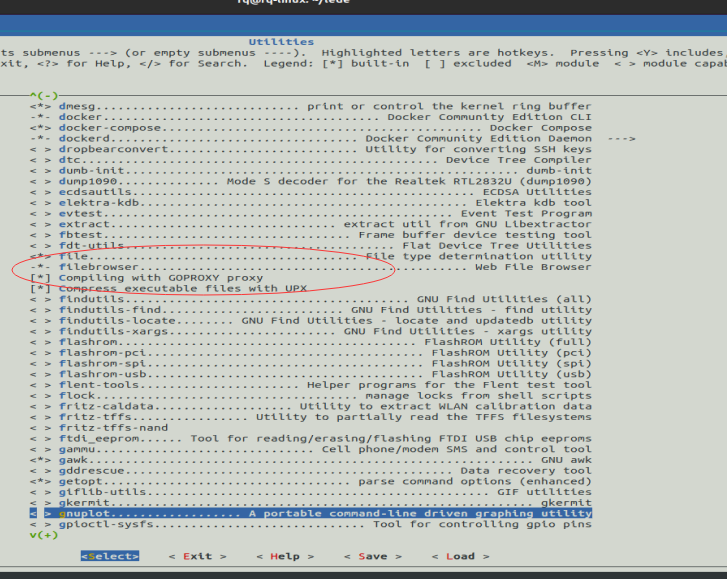
Task: Toggle the dmesg package selection
Action: [40, 106]
